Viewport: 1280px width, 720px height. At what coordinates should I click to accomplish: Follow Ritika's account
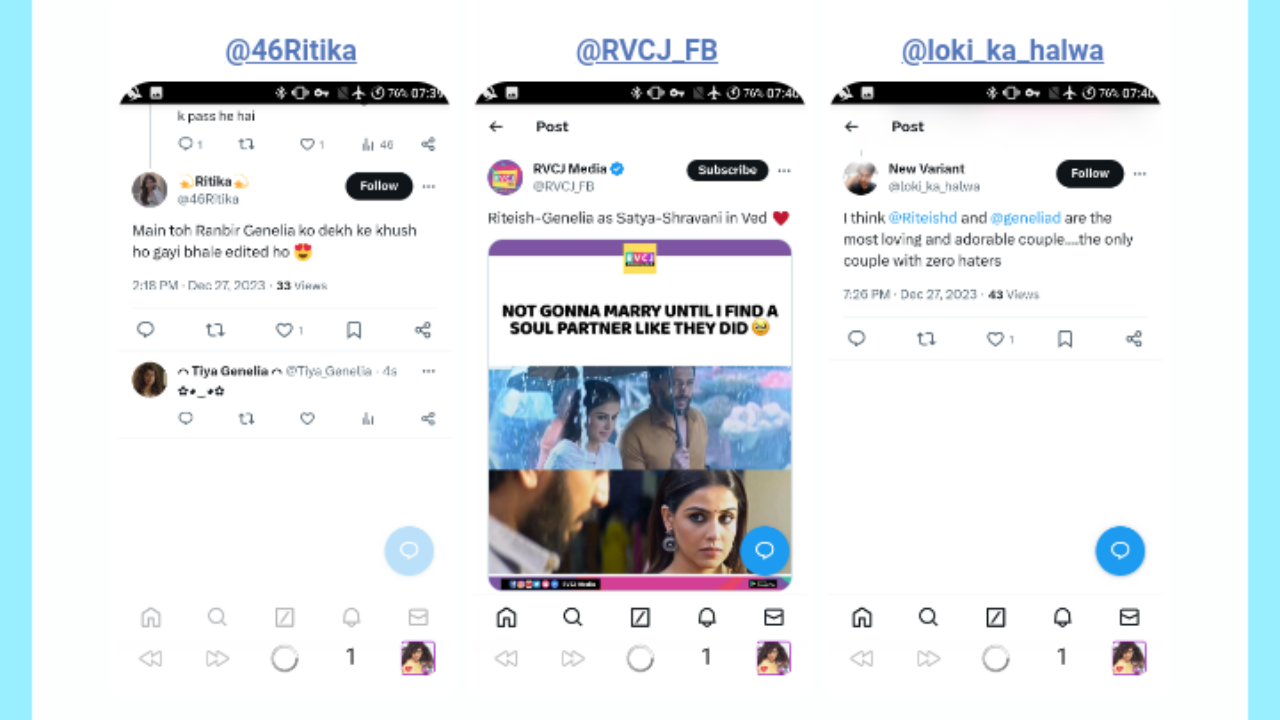379,186
